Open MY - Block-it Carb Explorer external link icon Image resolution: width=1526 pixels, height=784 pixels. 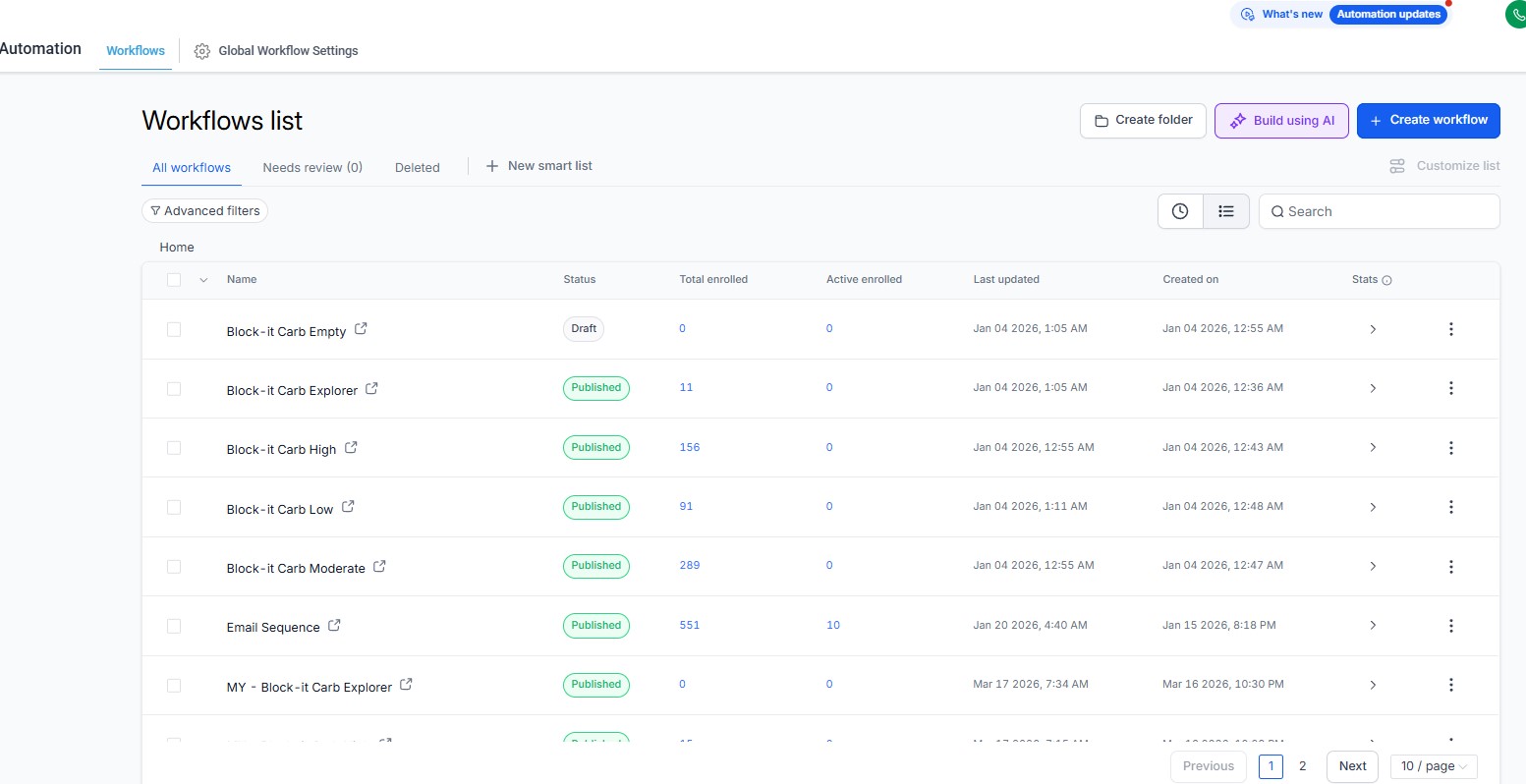406,685
